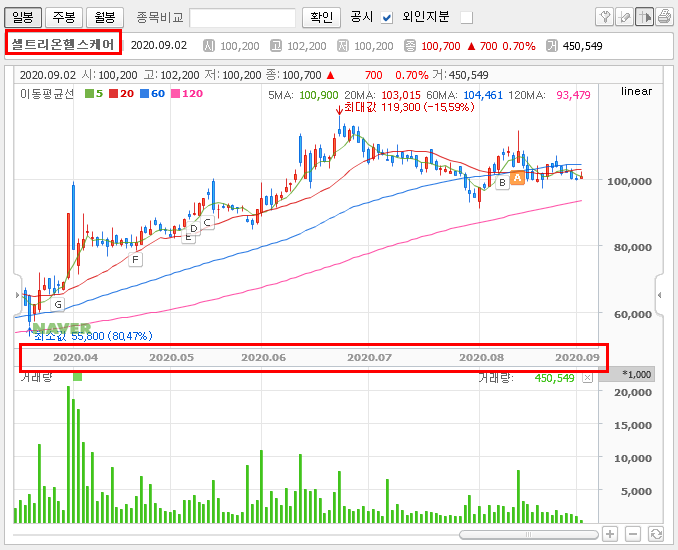Click the 60,000 price axis label
The image size is (678, 550).
pyautogui.click(x=633, y=314)
